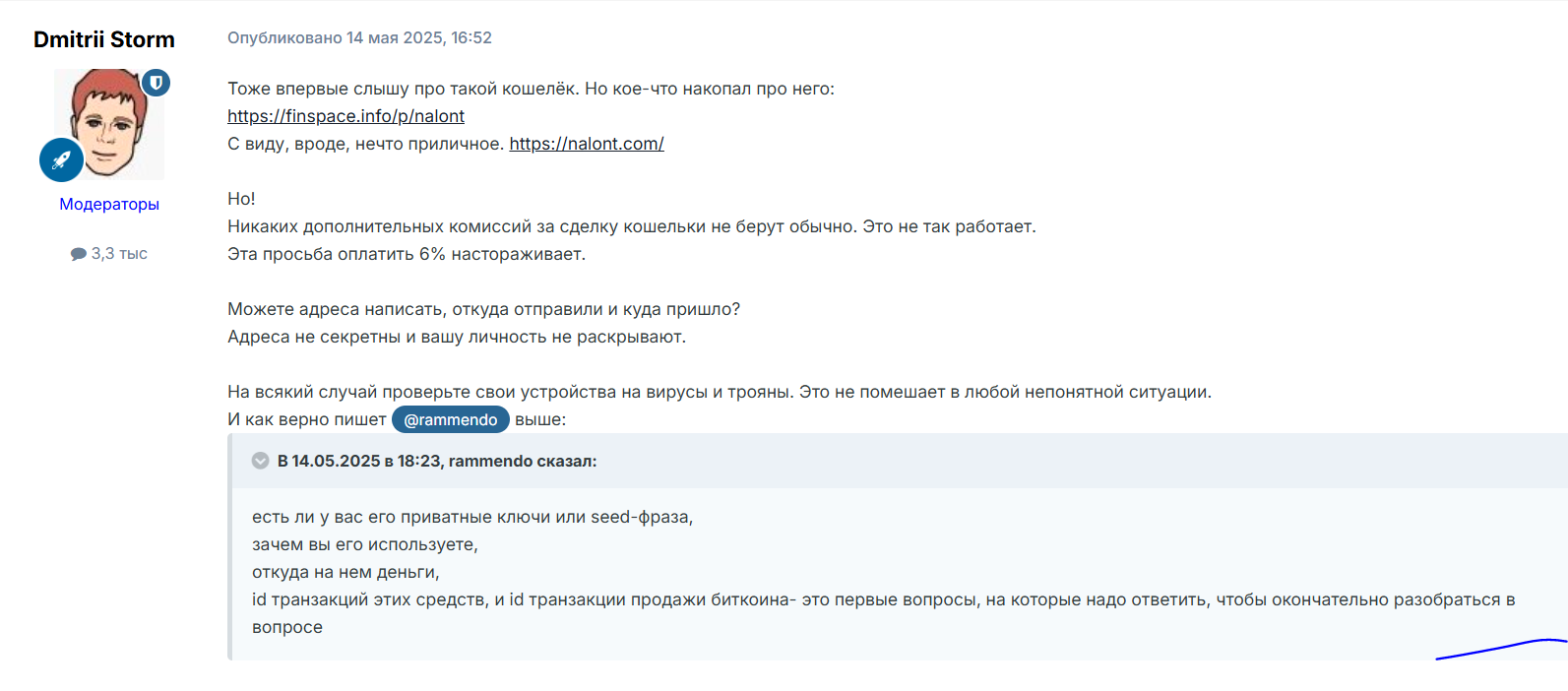1568x691 pixels.
Task: Click the comment bubble icon beside 3,3 тыс
Action: point(77,253)
